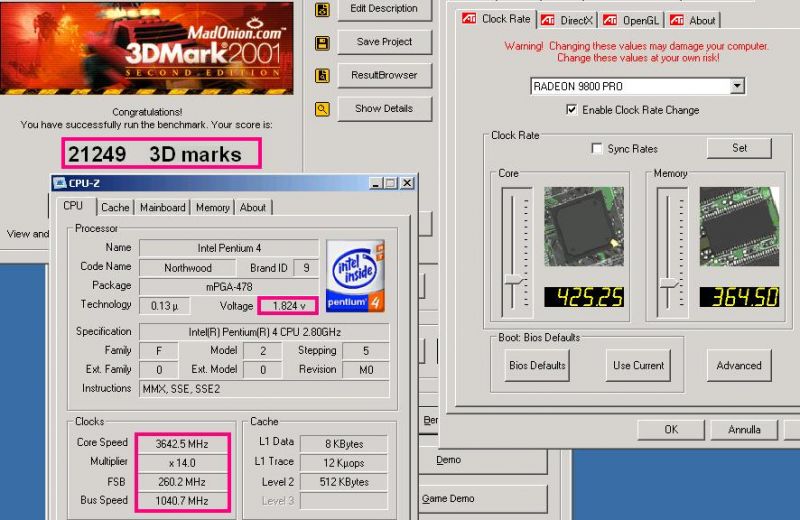Image resolution: width=800 pixels, height=520 pixels.
Task: Toggle Enable Clock Rate Change checkbox
Action: 571,110
